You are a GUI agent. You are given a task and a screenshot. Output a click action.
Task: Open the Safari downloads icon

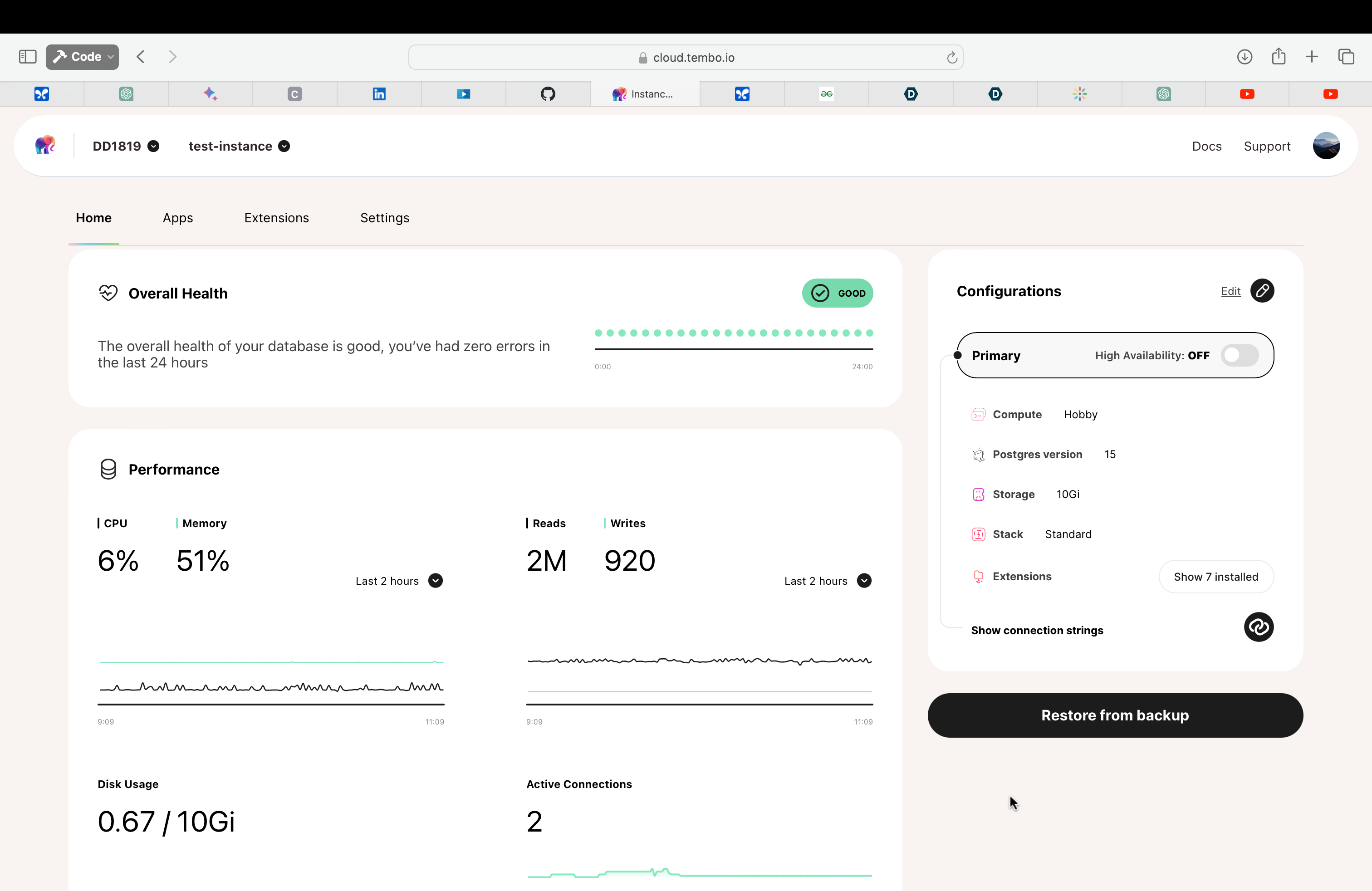tap(1244, 56)
